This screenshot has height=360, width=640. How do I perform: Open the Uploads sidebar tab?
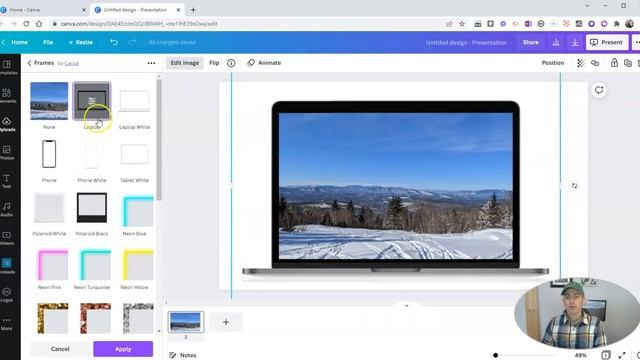7,124
